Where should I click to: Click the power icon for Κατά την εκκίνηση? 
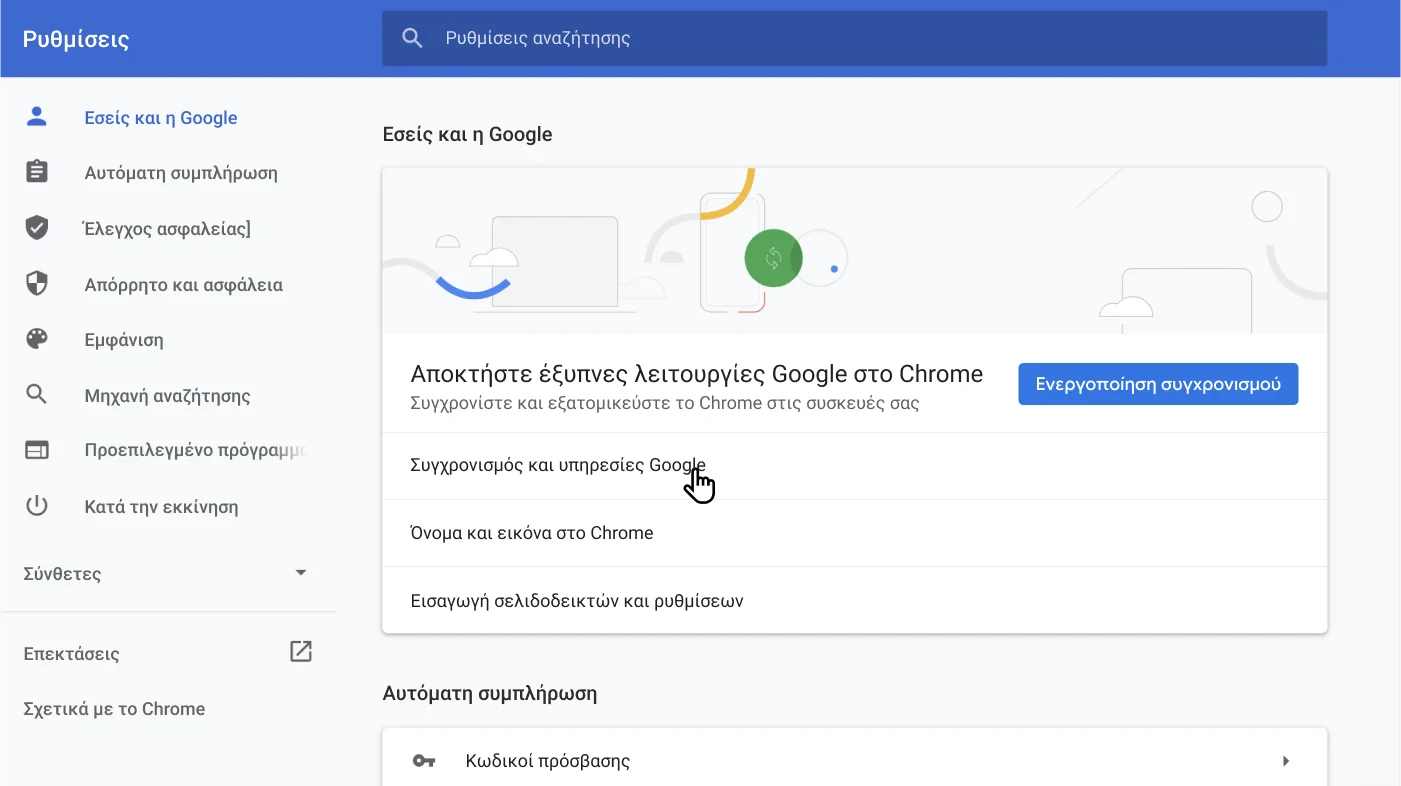pos(37,506)
